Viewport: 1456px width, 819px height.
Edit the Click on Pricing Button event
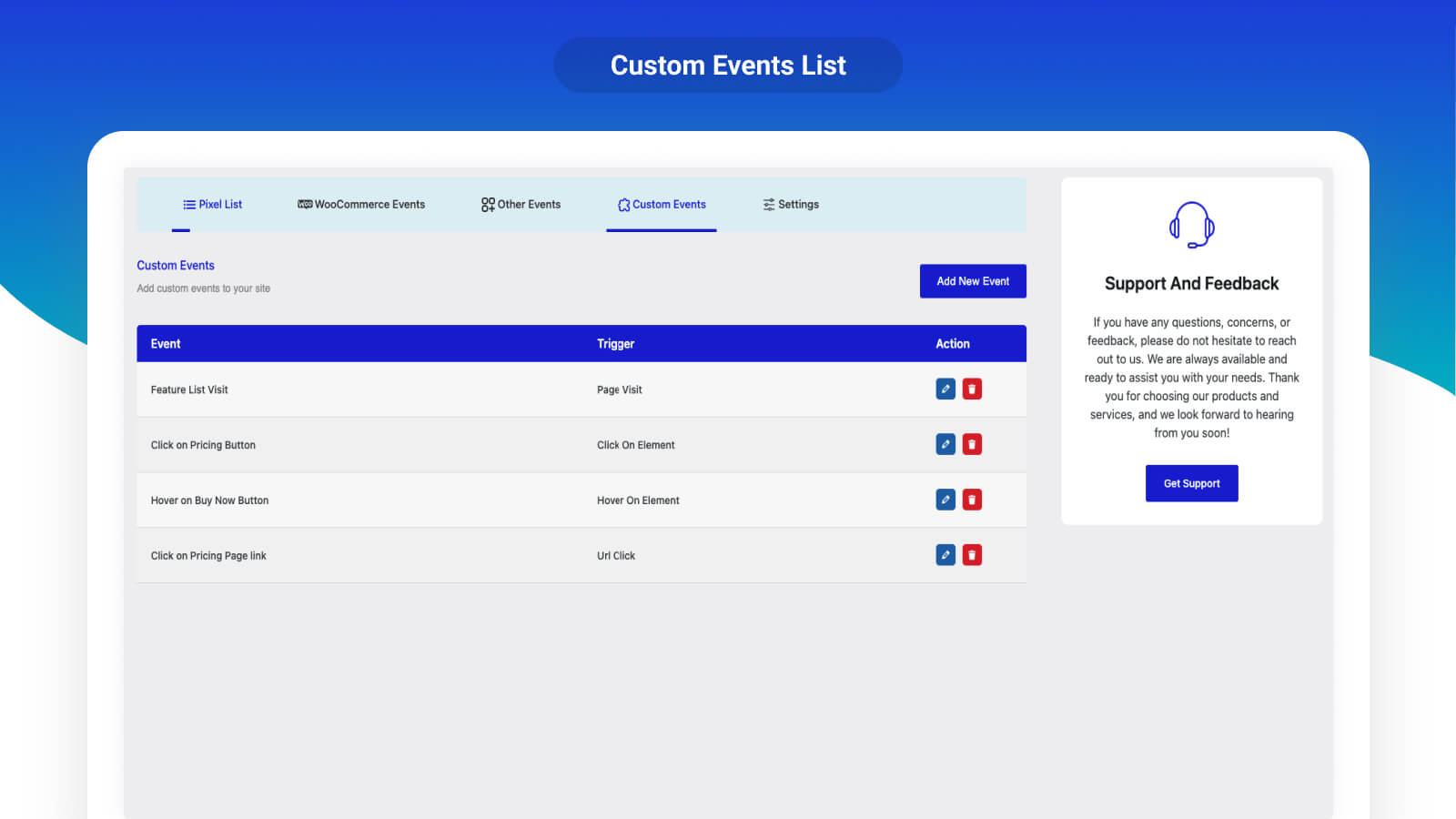tap(945, 445)
